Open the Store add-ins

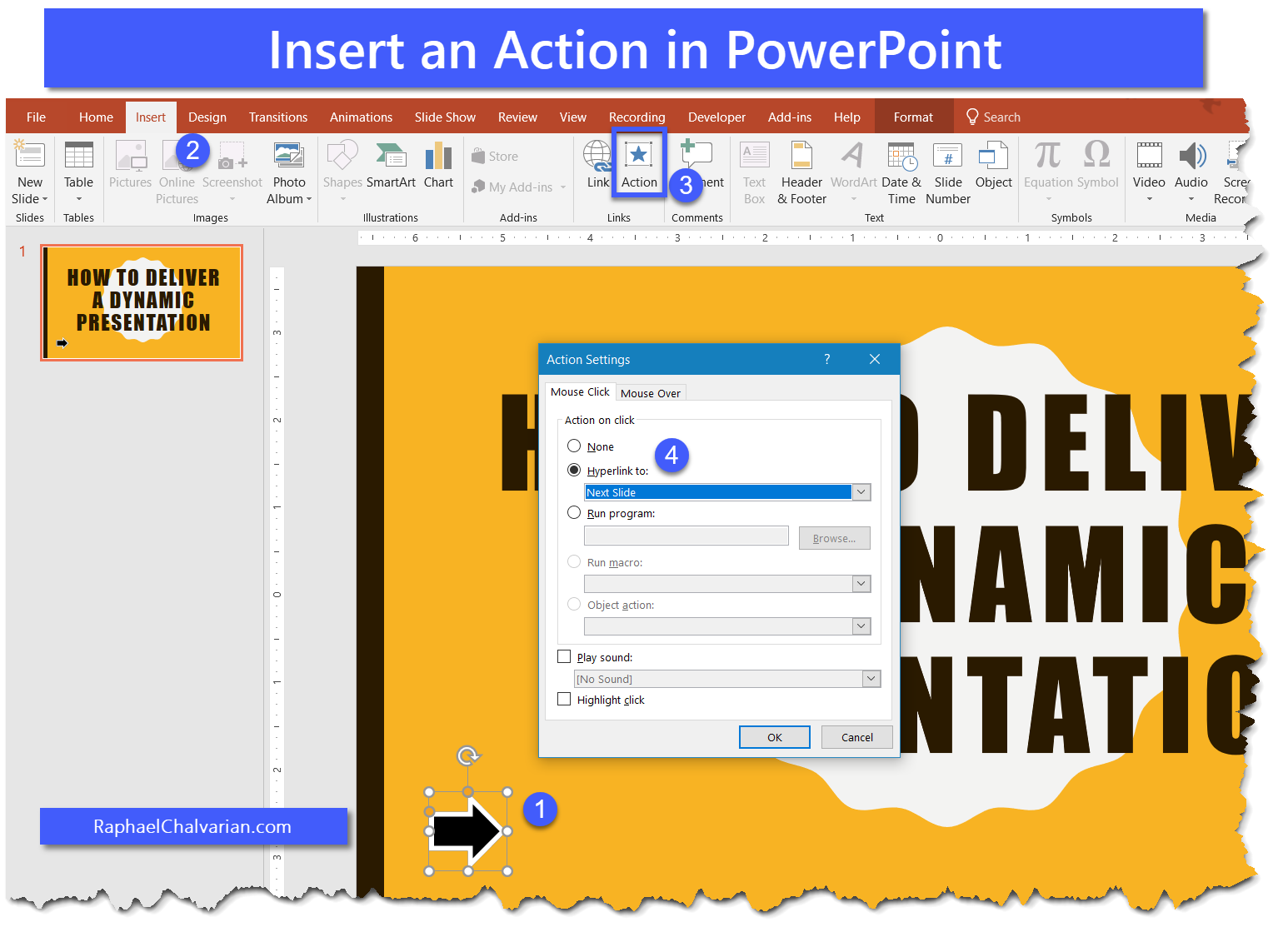(495, 156)
